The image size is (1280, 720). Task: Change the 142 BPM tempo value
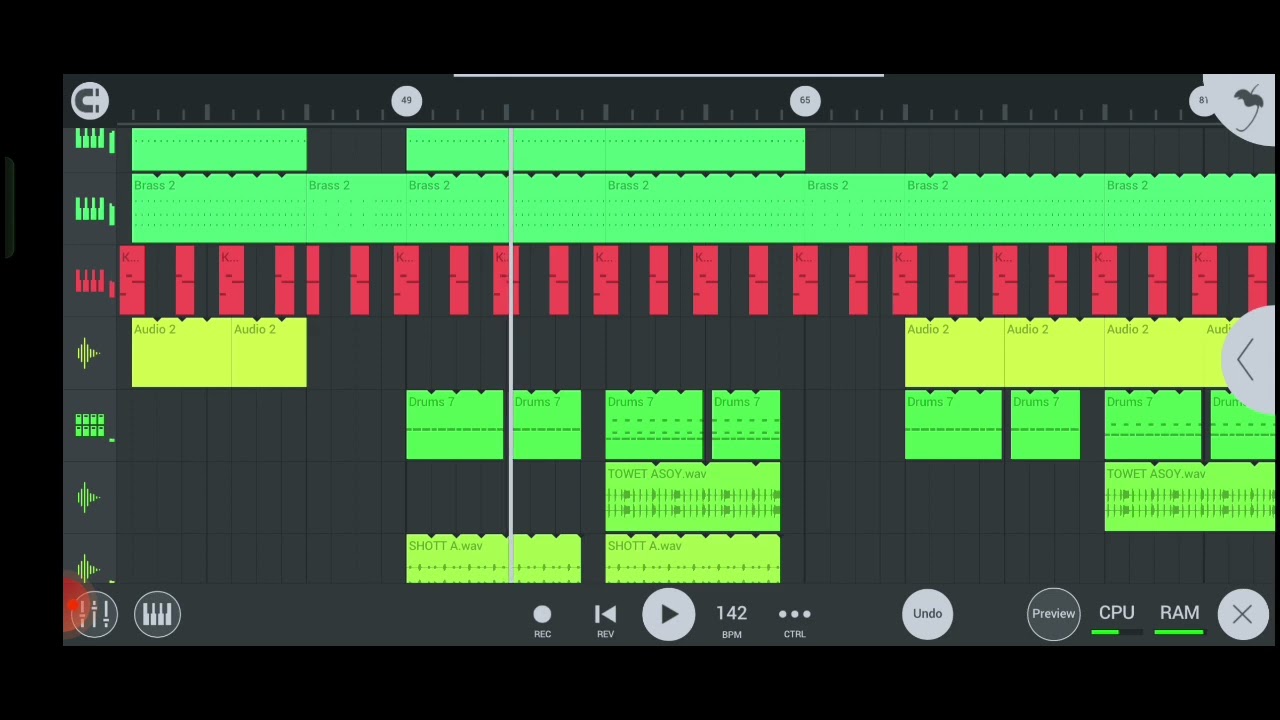pos(731,620)
